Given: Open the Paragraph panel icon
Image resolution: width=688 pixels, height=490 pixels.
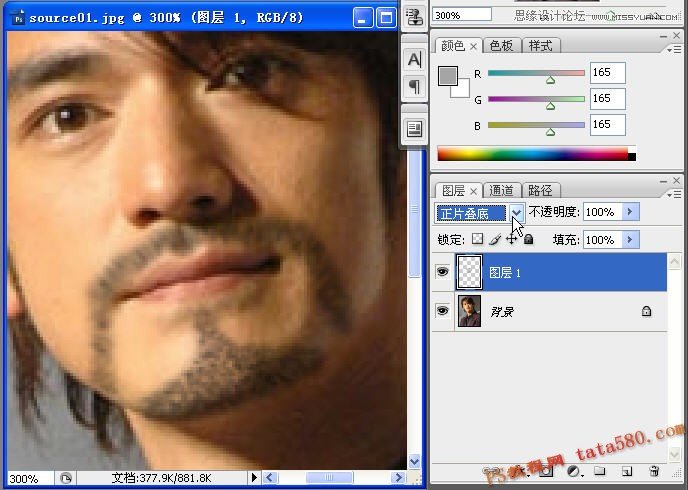Looking at the screenshot, I should [414, 86].
